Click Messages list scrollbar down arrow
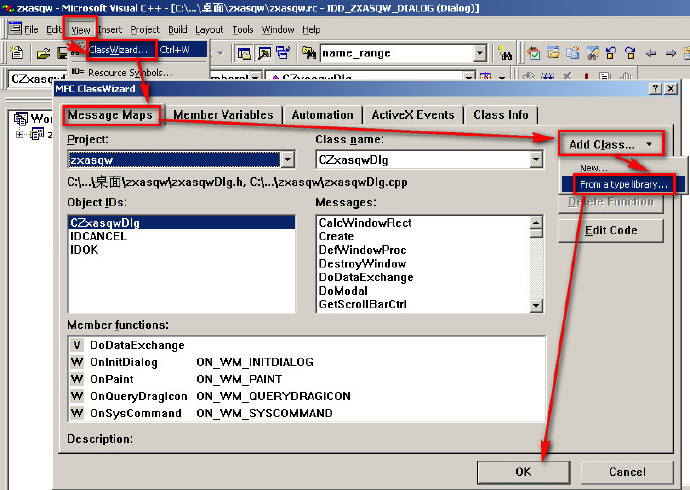 (536, 305)
